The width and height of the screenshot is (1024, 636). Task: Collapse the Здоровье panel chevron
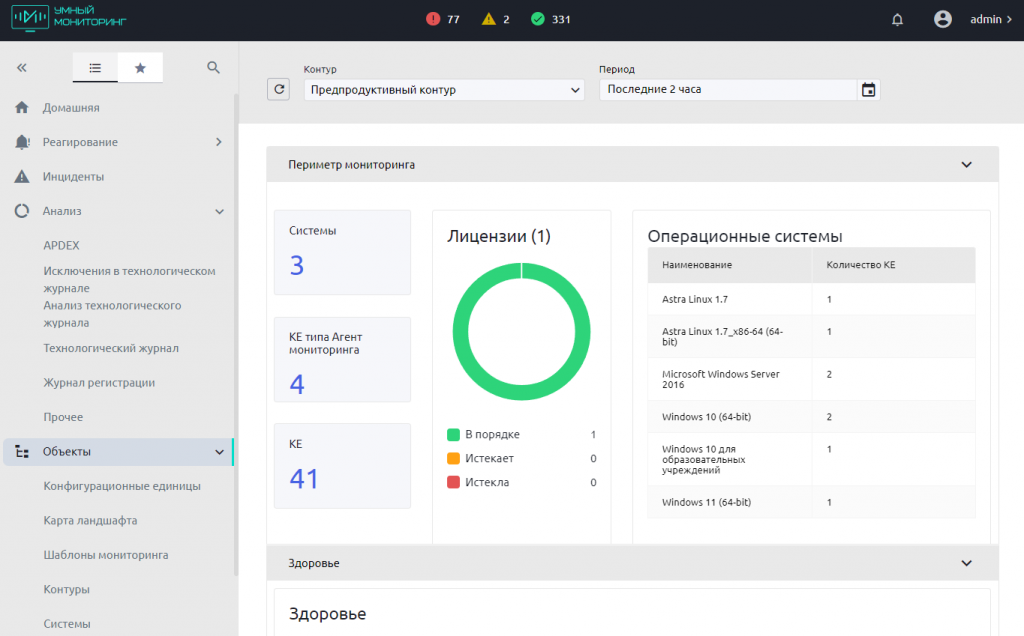pyautogui.click(x=966, y=563)
